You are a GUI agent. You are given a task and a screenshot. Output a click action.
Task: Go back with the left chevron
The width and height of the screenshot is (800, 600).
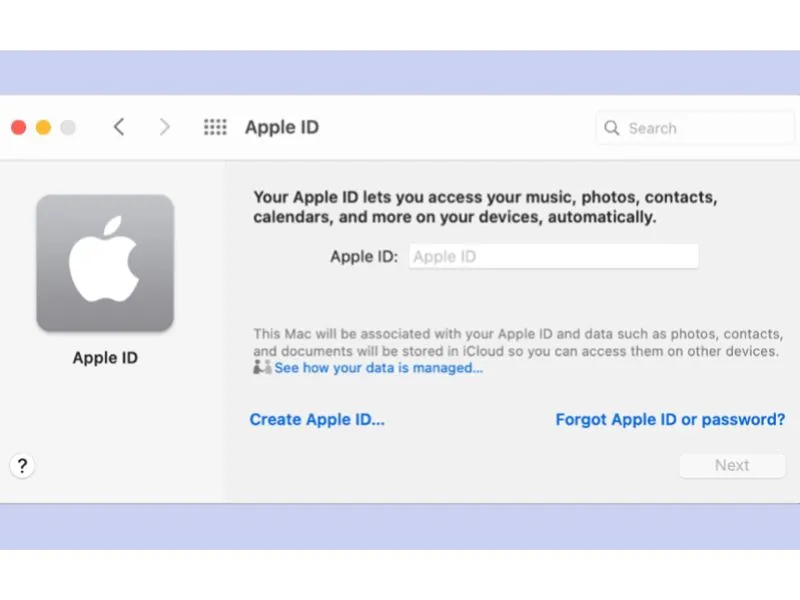(x=119, y=127)
